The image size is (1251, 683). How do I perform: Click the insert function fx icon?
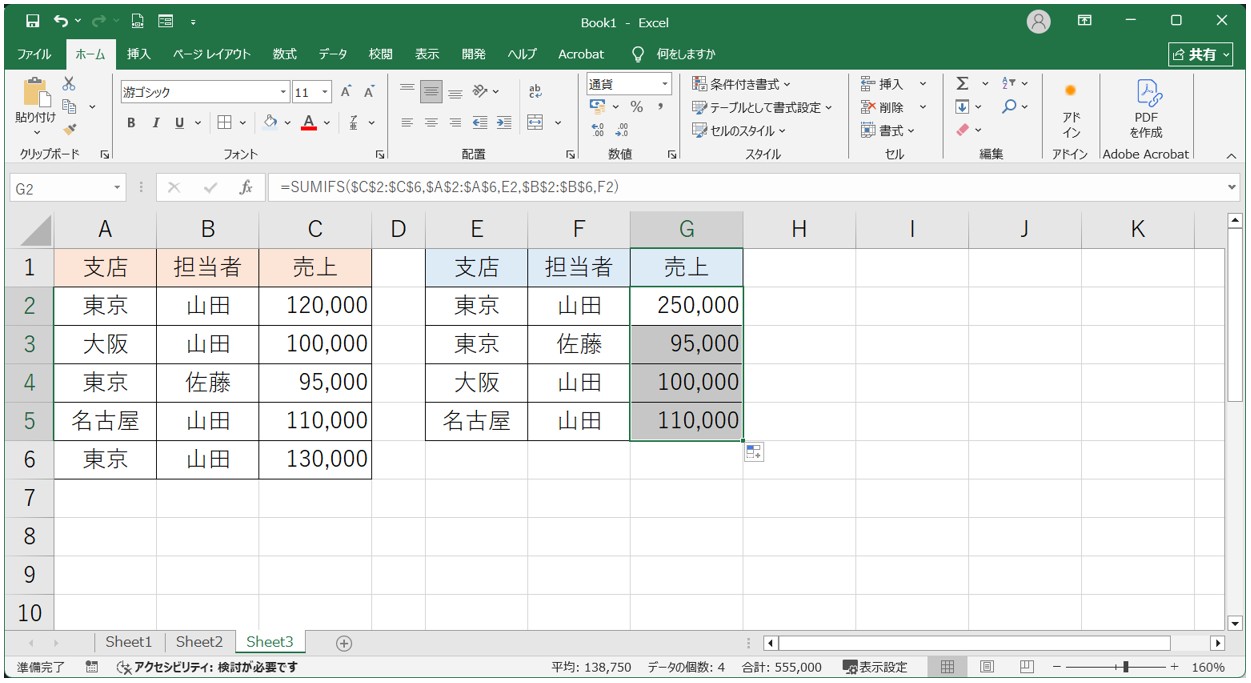tap(246, 187)
